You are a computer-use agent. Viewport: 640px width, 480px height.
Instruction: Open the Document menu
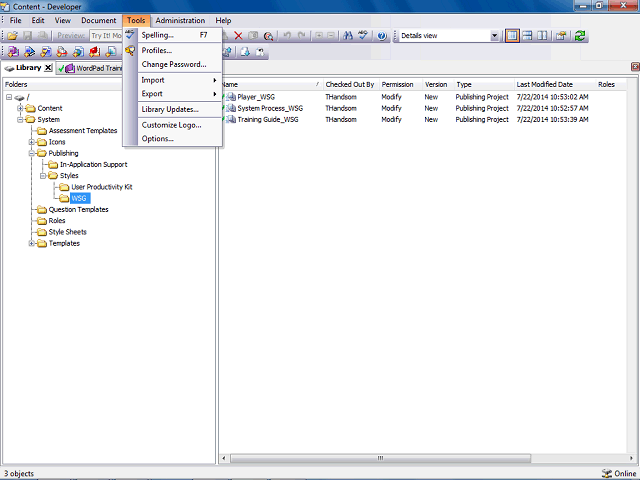[98, 20]
